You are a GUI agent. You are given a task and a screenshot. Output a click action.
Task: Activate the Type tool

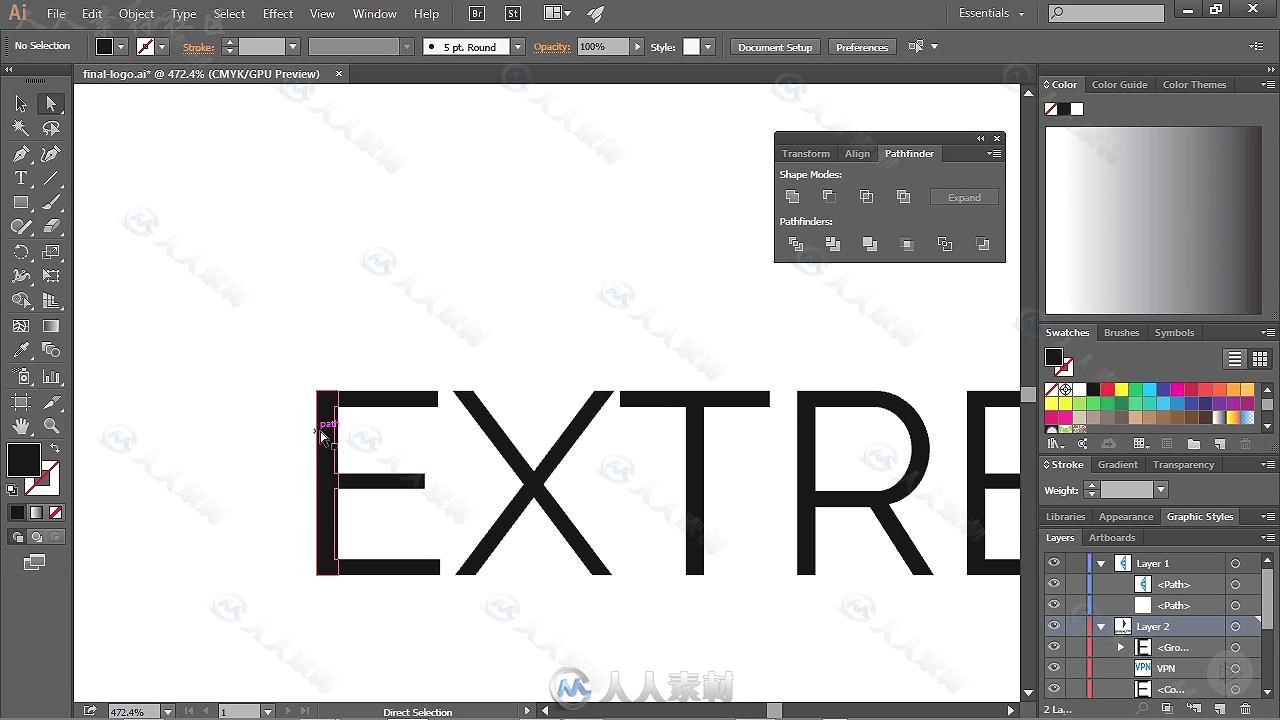pyautogui.click(x=21, y=178)
